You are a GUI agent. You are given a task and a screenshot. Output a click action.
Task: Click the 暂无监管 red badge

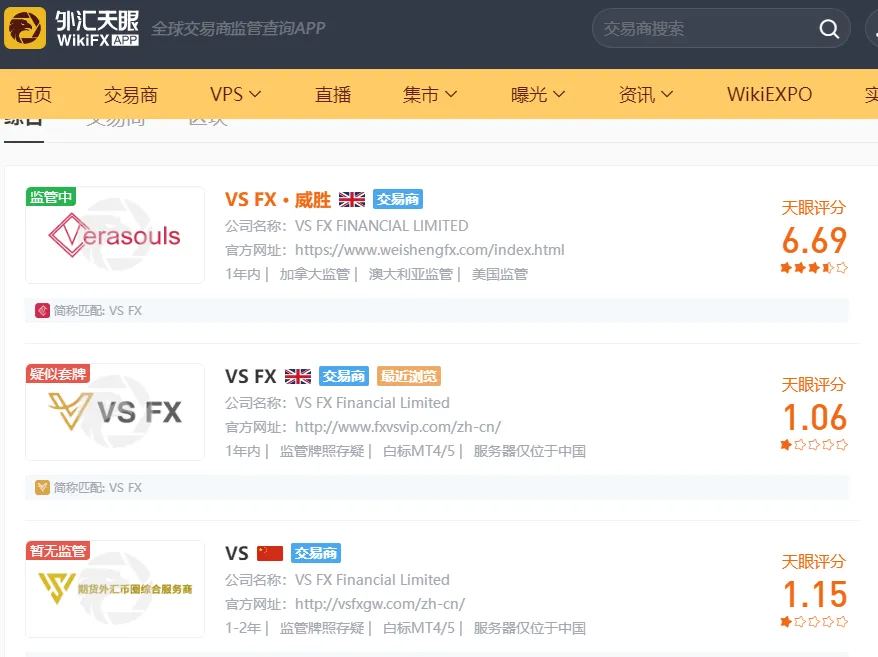pos(58,551)
